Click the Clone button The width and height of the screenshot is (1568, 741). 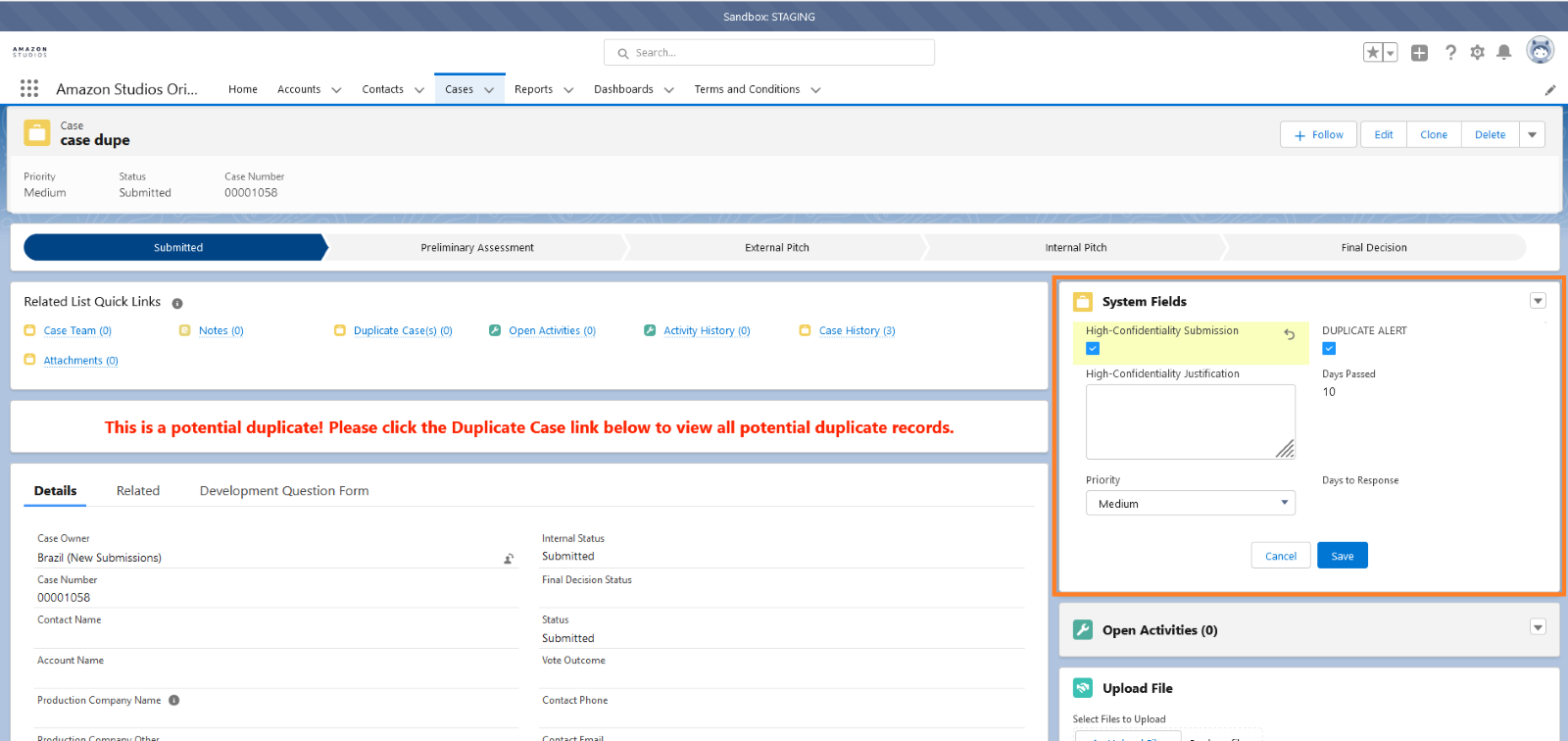(1434, 134)
